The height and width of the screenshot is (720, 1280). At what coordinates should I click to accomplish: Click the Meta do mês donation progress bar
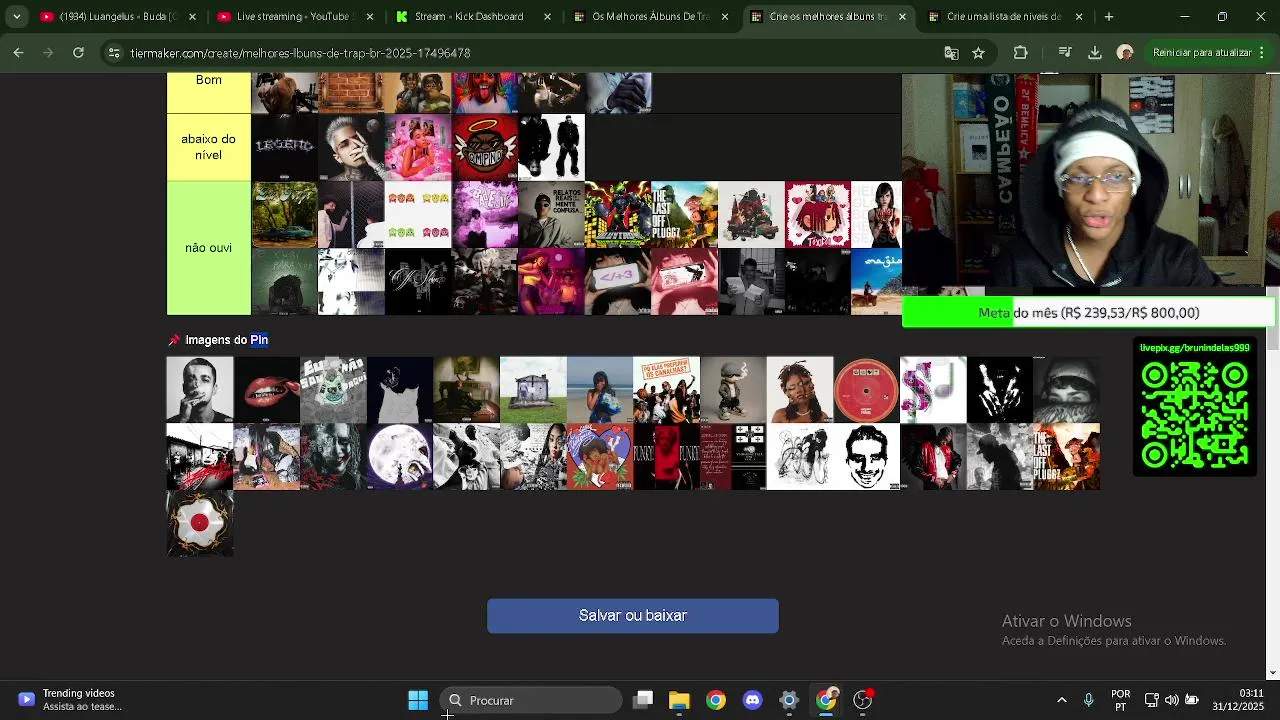tap(1089, 313)
